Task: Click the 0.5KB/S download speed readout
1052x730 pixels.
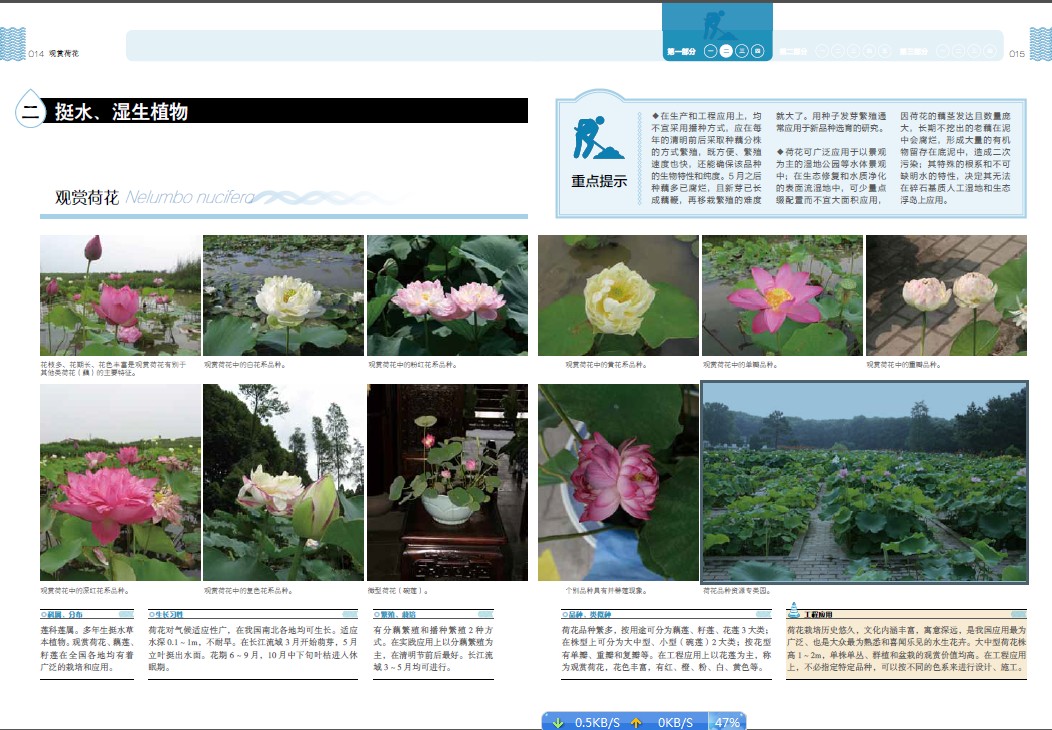Action: tap(597, 722)
